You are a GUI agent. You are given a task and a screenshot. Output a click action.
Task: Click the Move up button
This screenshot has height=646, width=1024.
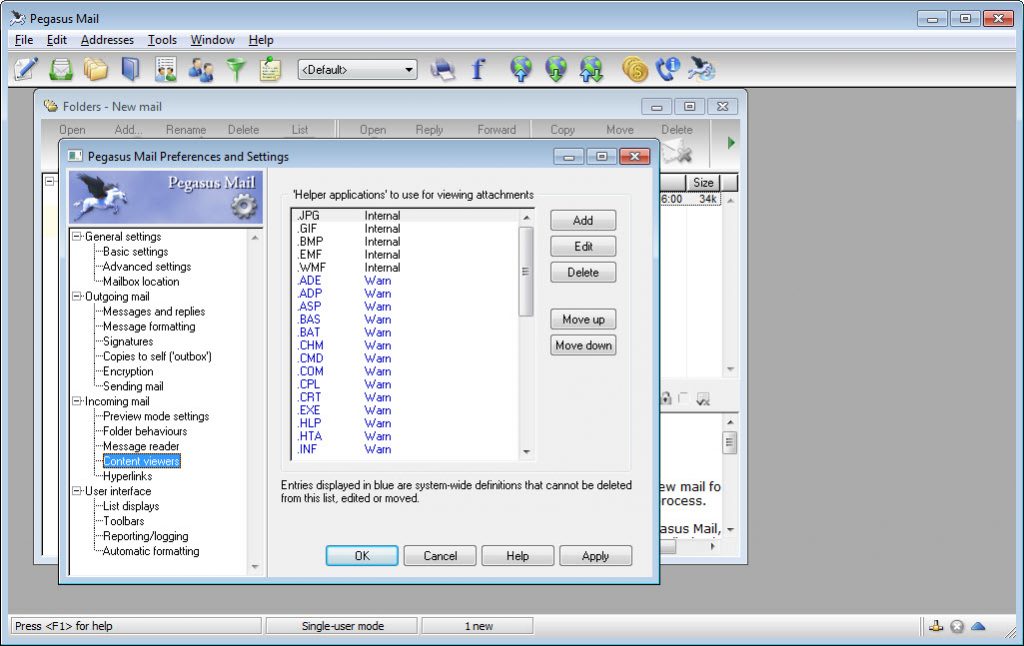pyautogui.click(x=583, y=319)
